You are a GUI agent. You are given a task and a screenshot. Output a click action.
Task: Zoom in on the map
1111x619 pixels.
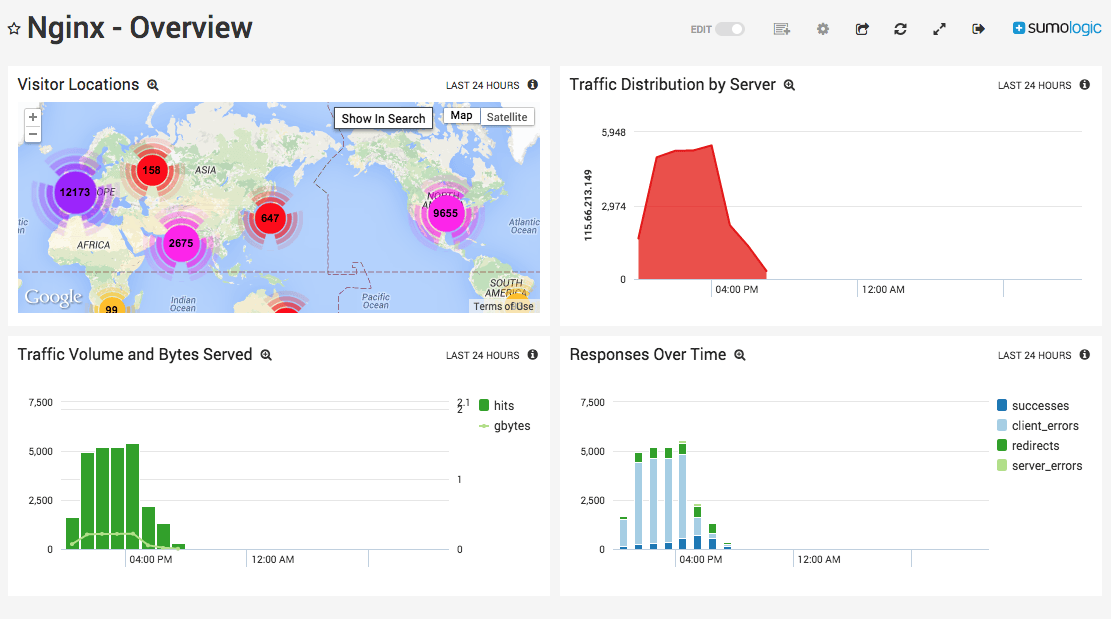(33, 117)
